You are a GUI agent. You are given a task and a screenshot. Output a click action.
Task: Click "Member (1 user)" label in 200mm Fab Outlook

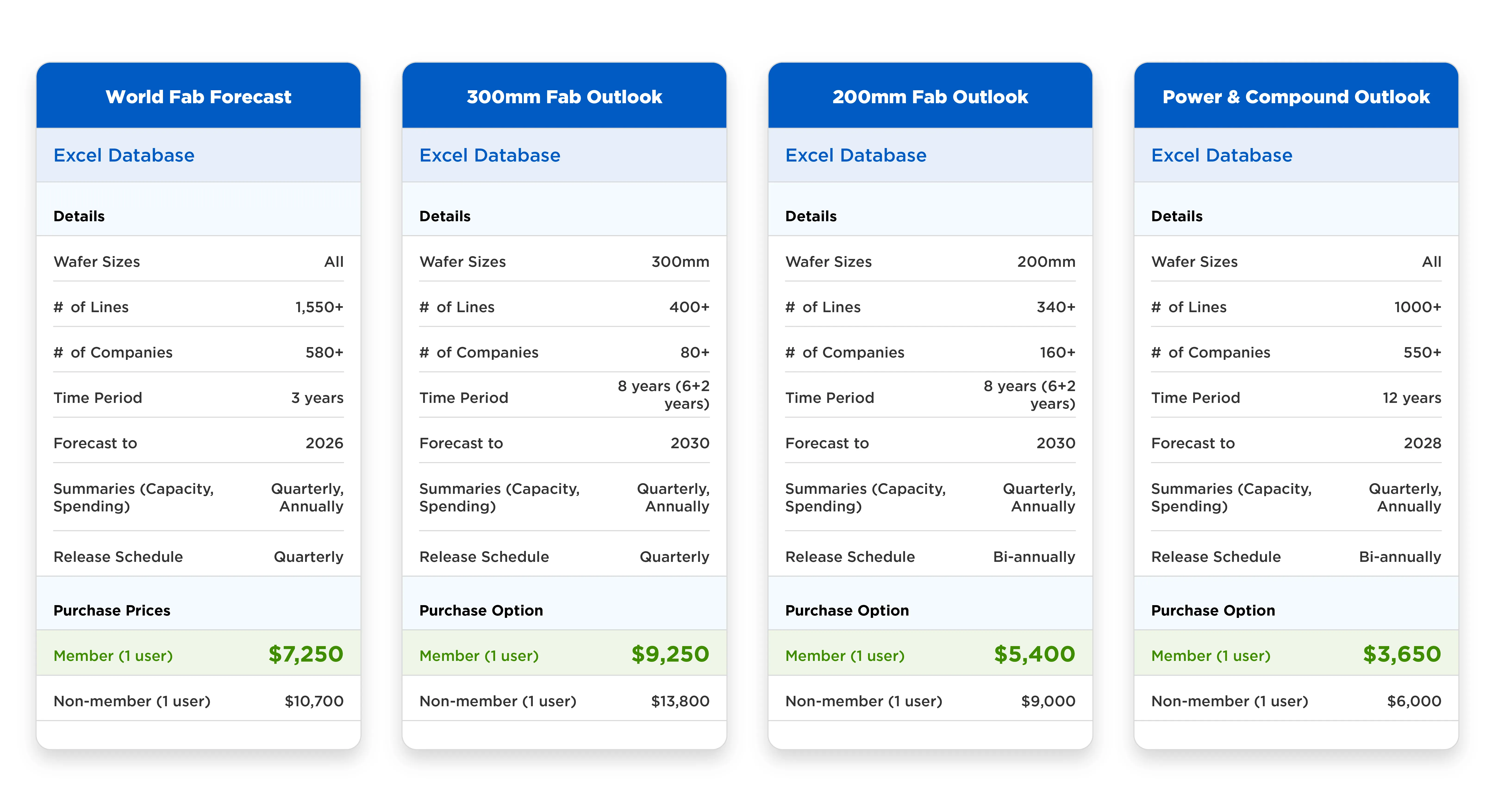tap(845, 656)
